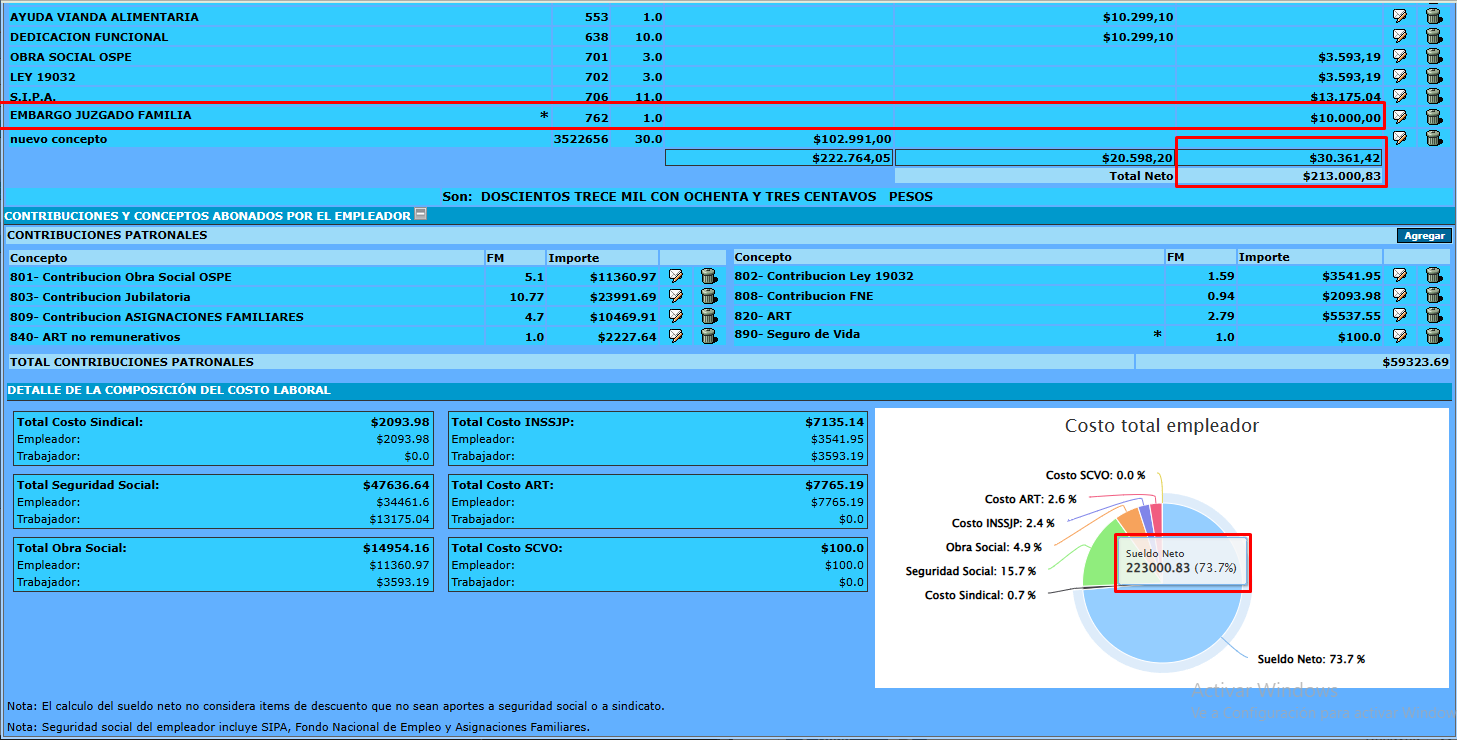Edit 802 Contribucion Ley 19032
Image resolution: width=1457 pixels, height=740 pixels.
point(1400,275)
